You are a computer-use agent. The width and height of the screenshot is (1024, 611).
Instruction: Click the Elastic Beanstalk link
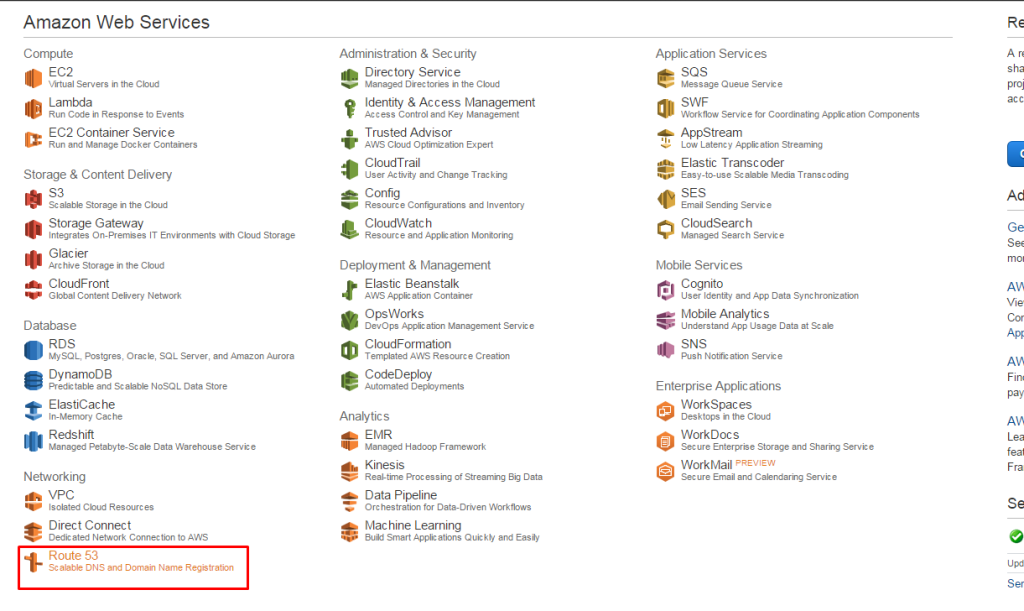pyautogui.click(x=412, y=284)
